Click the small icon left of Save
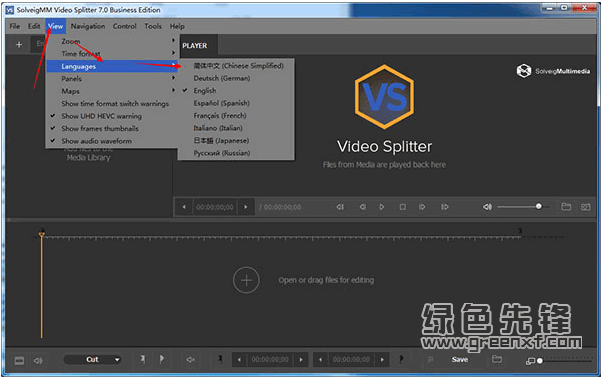Viewport: 601px width, 377px height. (x=430, y=359)
